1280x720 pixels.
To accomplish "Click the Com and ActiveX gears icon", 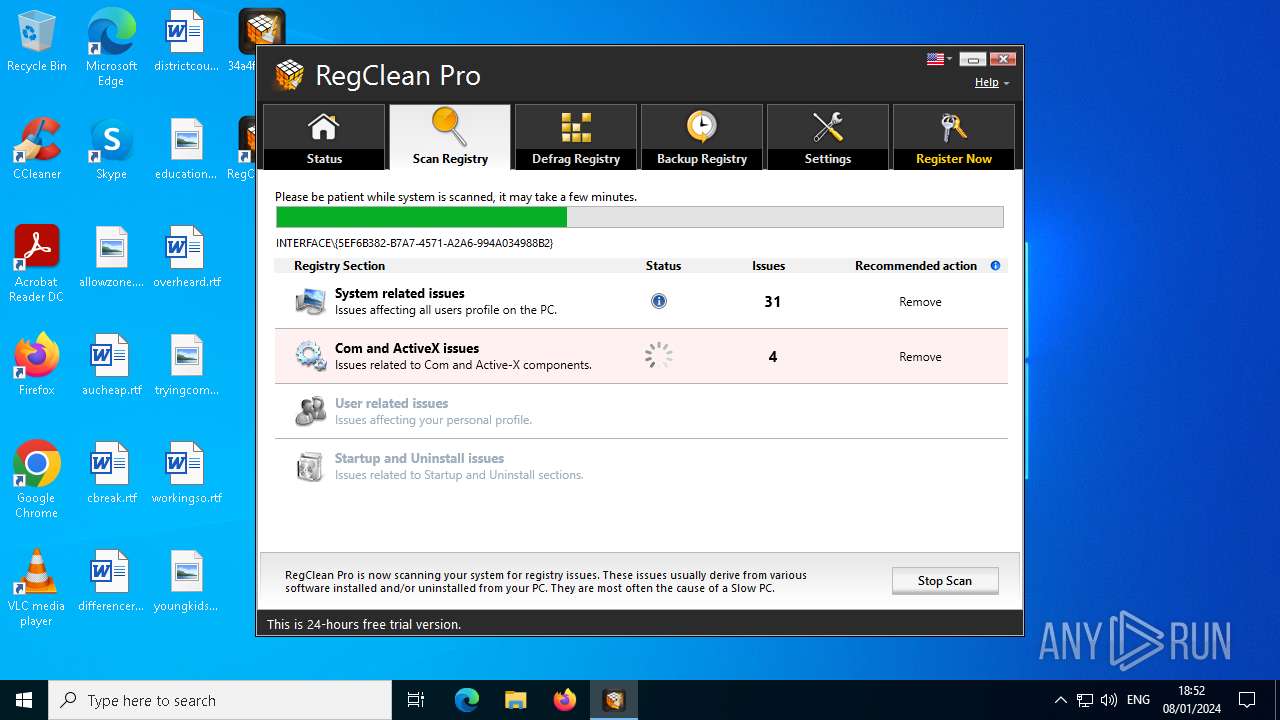I will pos(310,356).
